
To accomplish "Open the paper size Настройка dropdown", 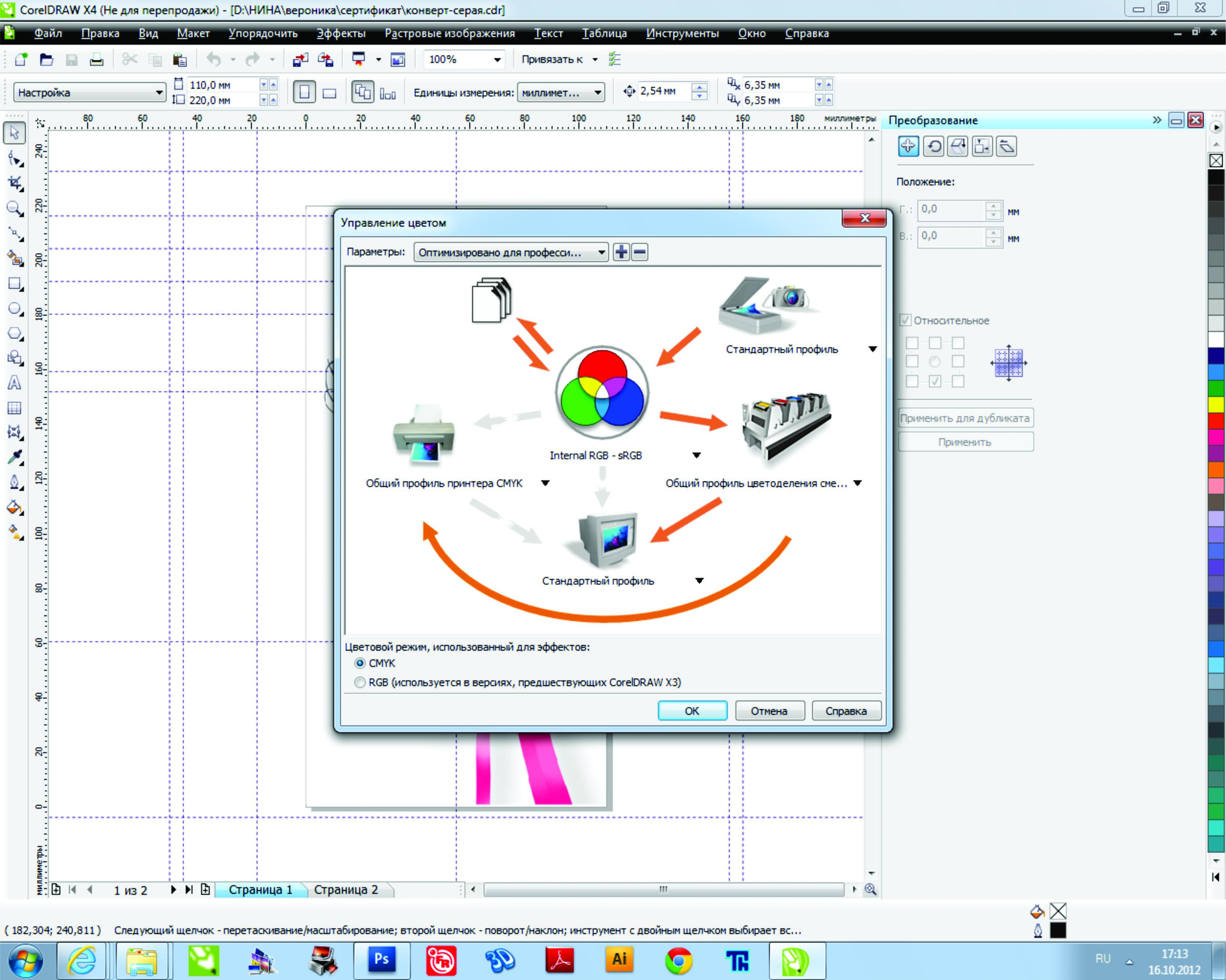I will pos(89,92).
